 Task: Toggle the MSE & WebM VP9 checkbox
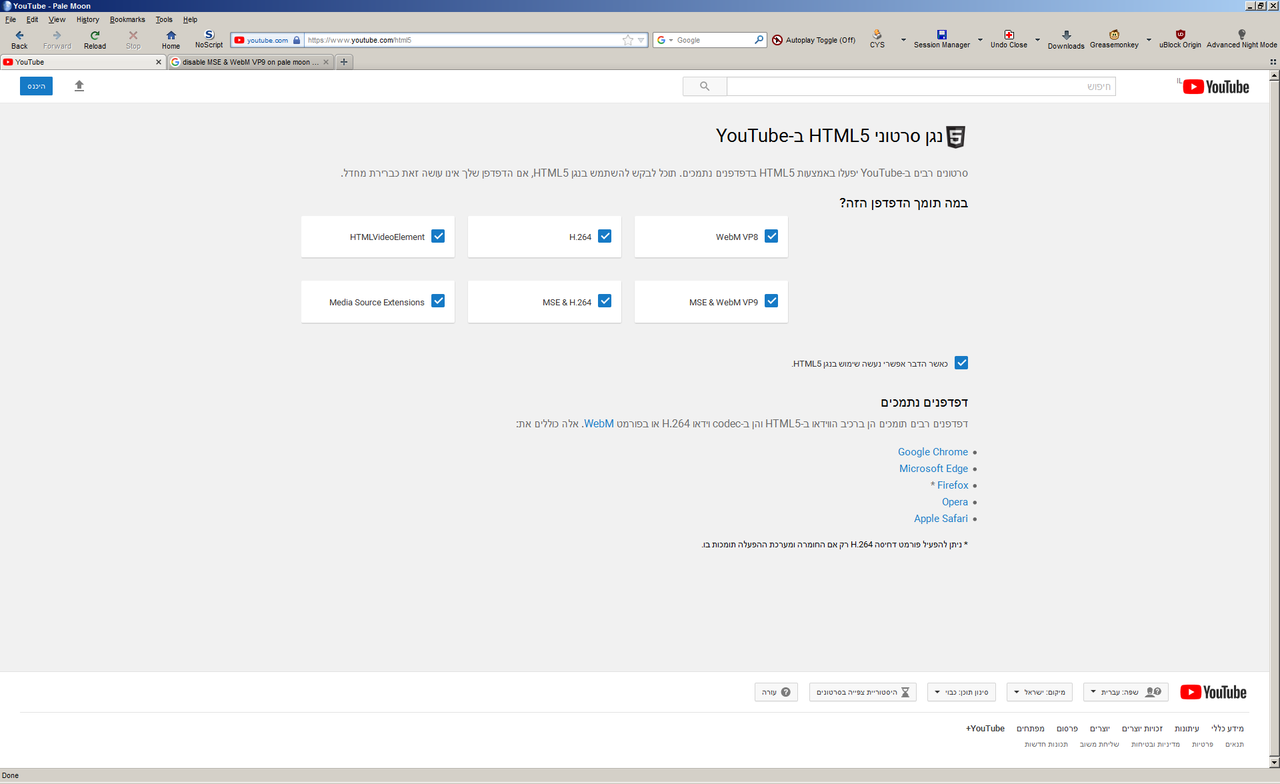[x=771, y=301]
